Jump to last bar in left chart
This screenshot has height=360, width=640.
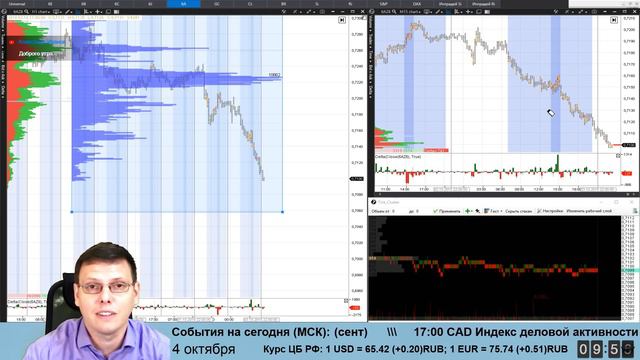tap(342, 20)
